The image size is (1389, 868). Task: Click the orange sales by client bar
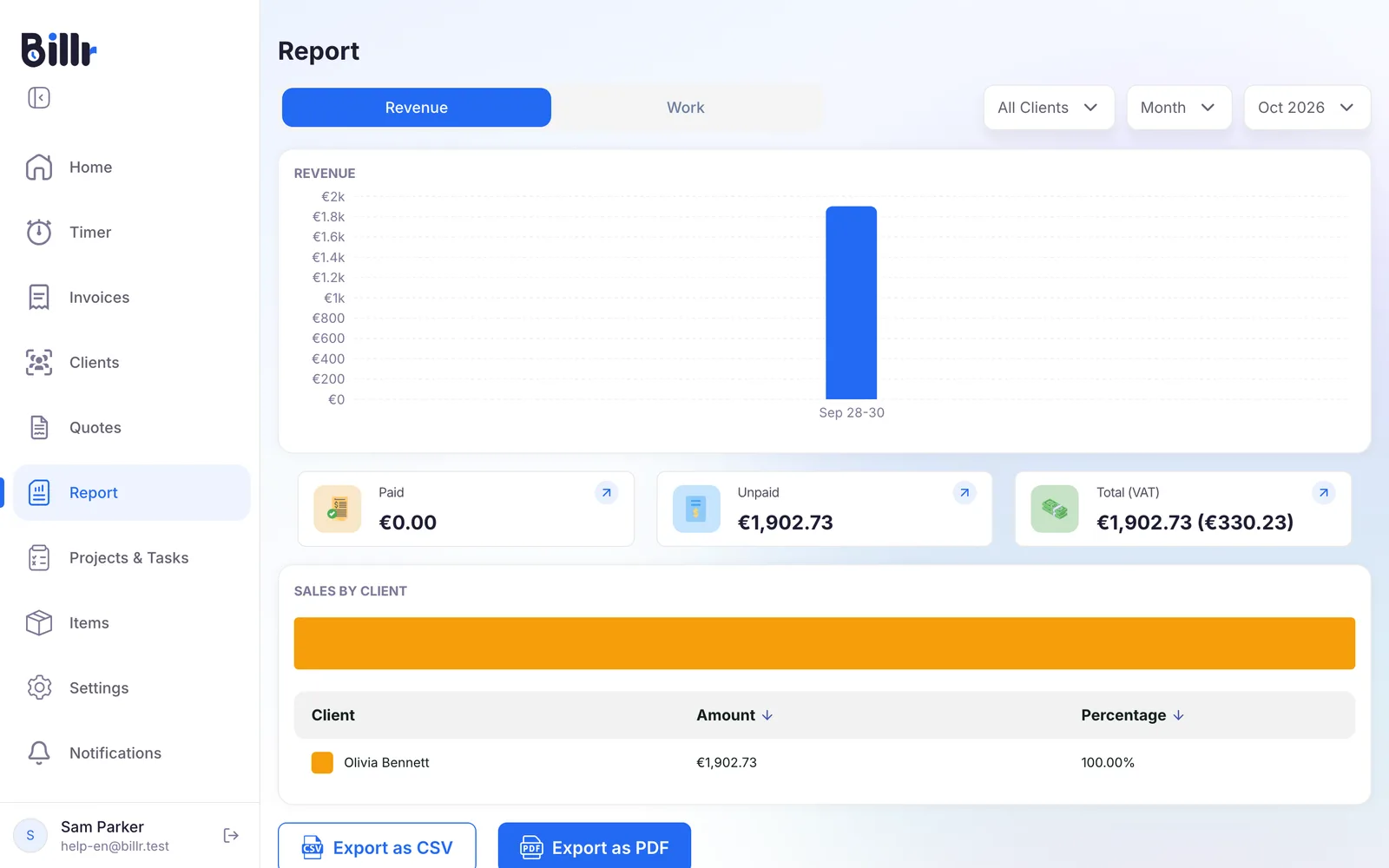[x=825, y=643]
